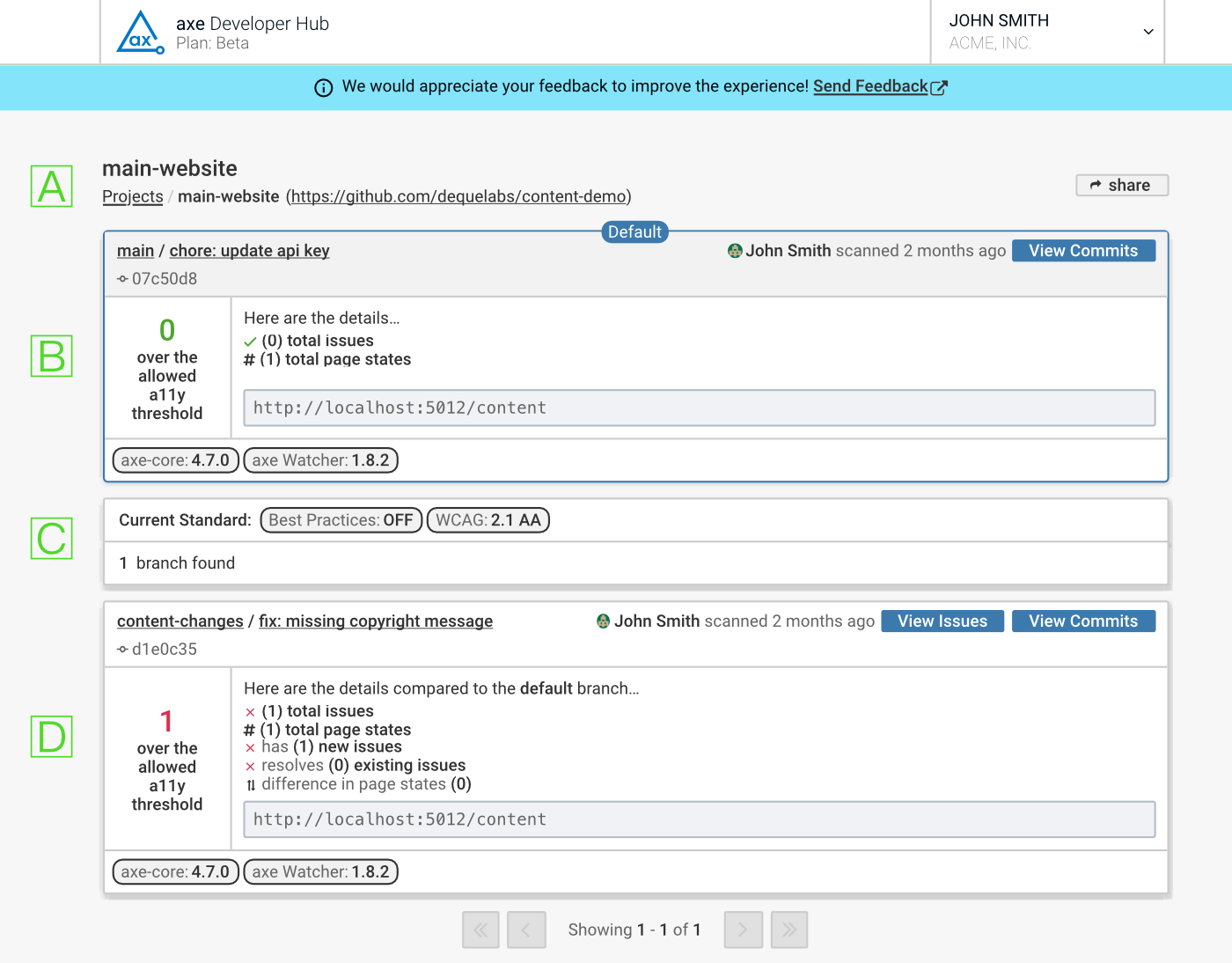1232x963 pixels.
Task: Click the info icon in the feedback banner
Action: pos(323,87)
